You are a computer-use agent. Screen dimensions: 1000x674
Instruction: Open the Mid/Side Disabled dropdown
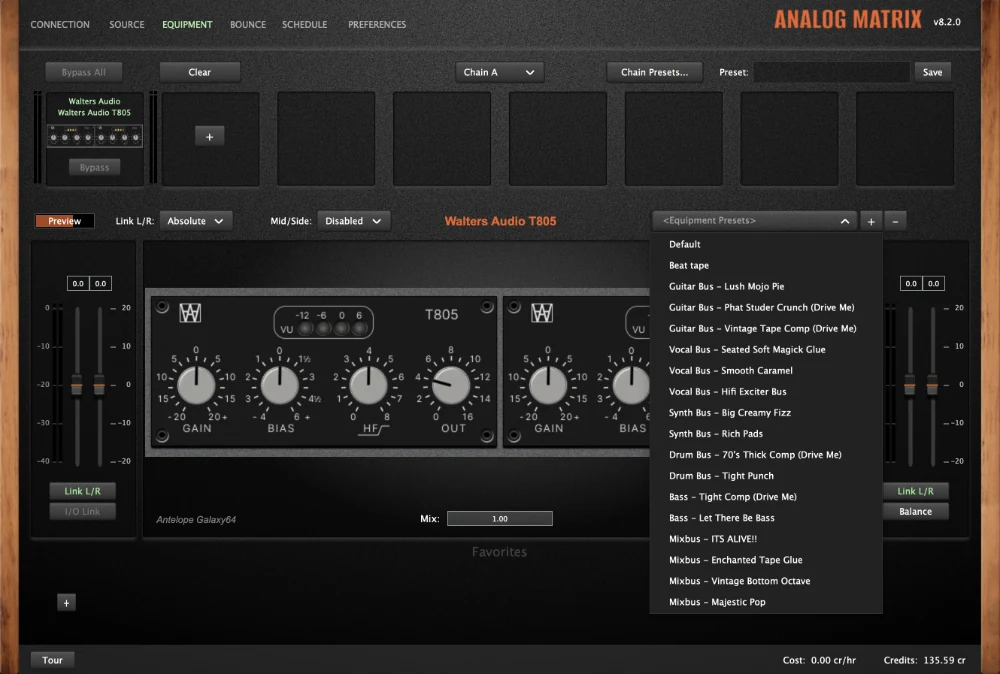coord(353,221)
